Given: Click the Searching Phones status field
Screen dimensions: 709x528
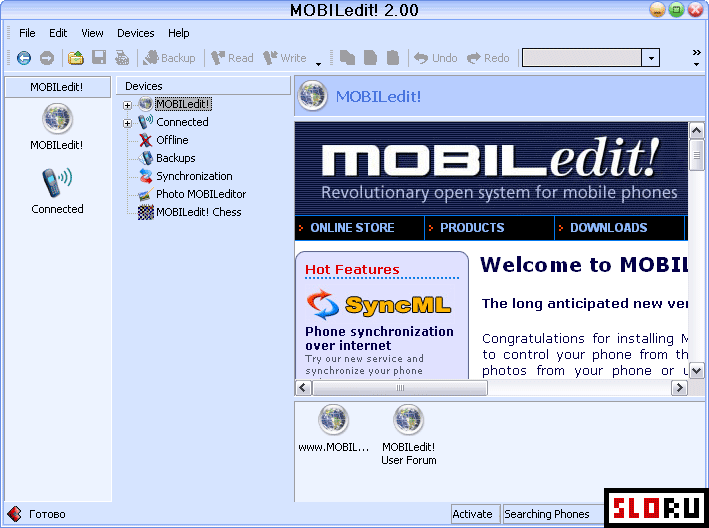Looking at the screenshot, I should [x=553, y=514].
